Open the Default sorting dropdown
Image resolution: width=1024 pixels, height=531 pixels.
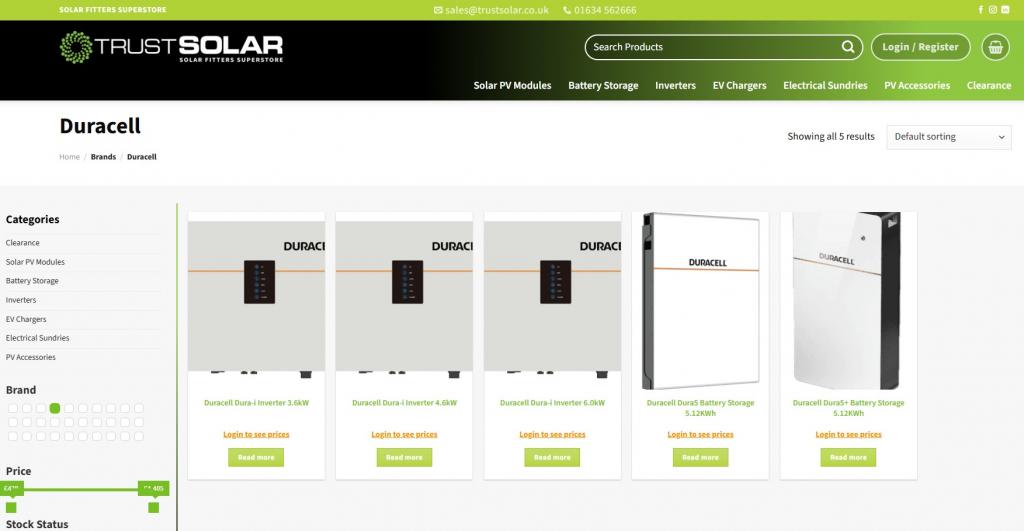coord(948,137)
